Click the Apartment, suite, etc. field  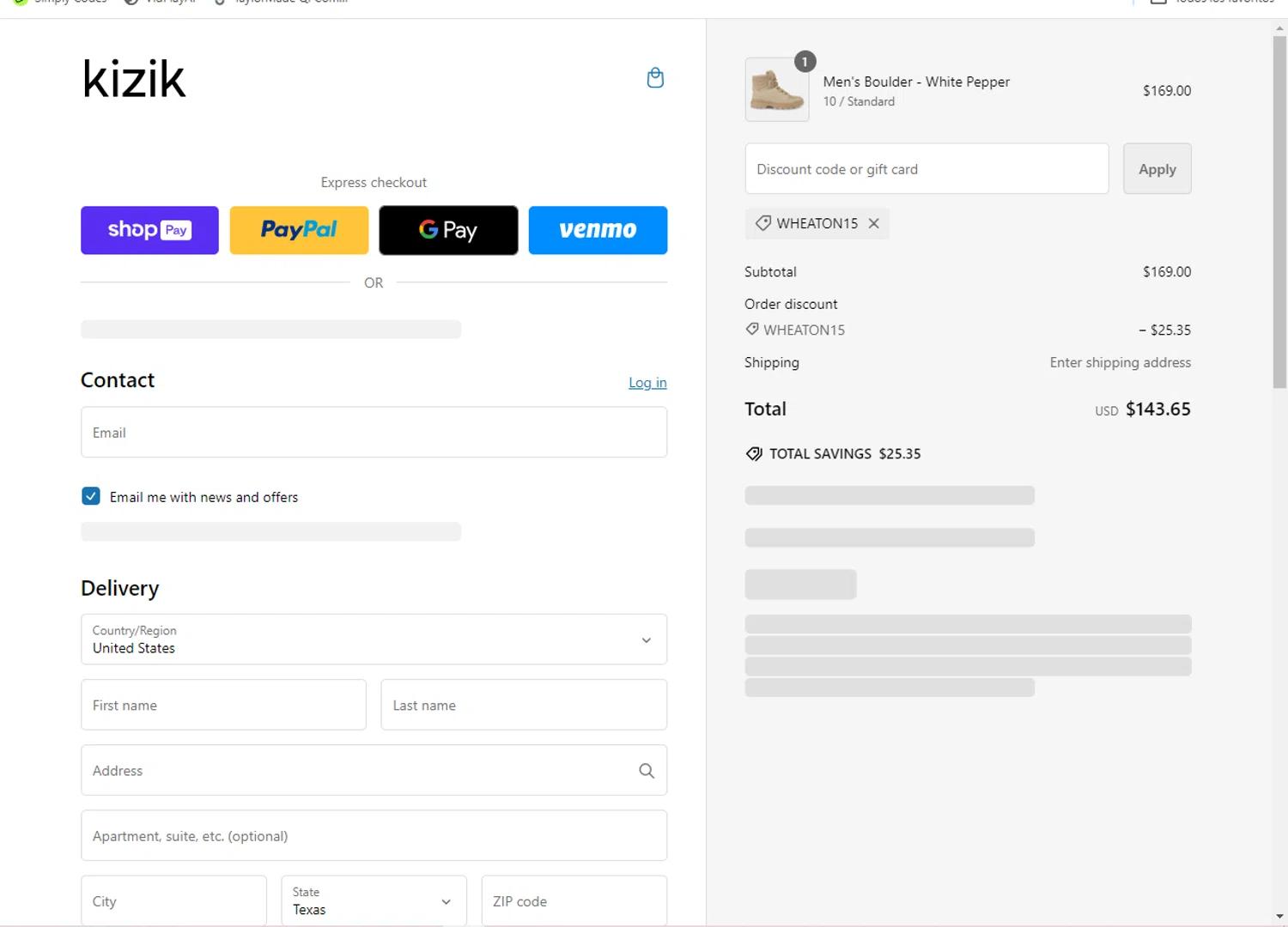(374, 835)
